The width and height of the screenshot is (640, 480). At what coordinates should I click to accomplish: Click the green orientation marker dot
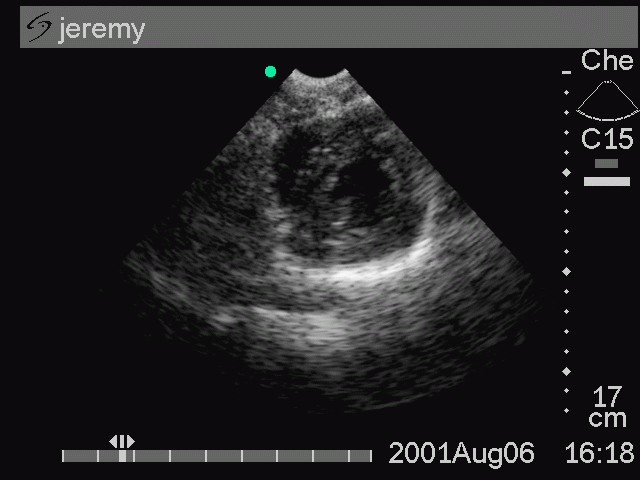click(x=270, y=71)
